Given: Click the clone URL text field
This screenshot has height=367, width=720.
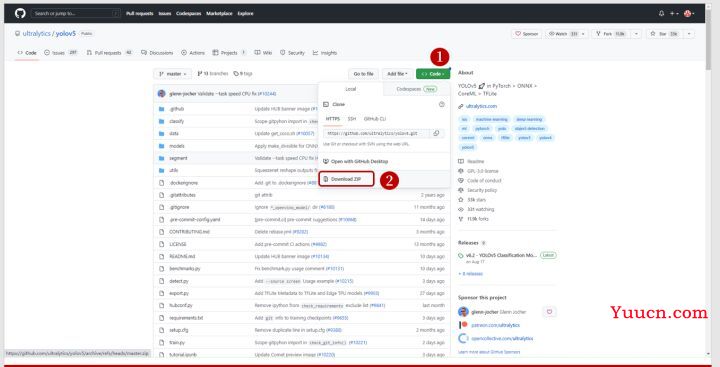Looking at the screenshot, I should pyautogui.click(x=376, y=133).
